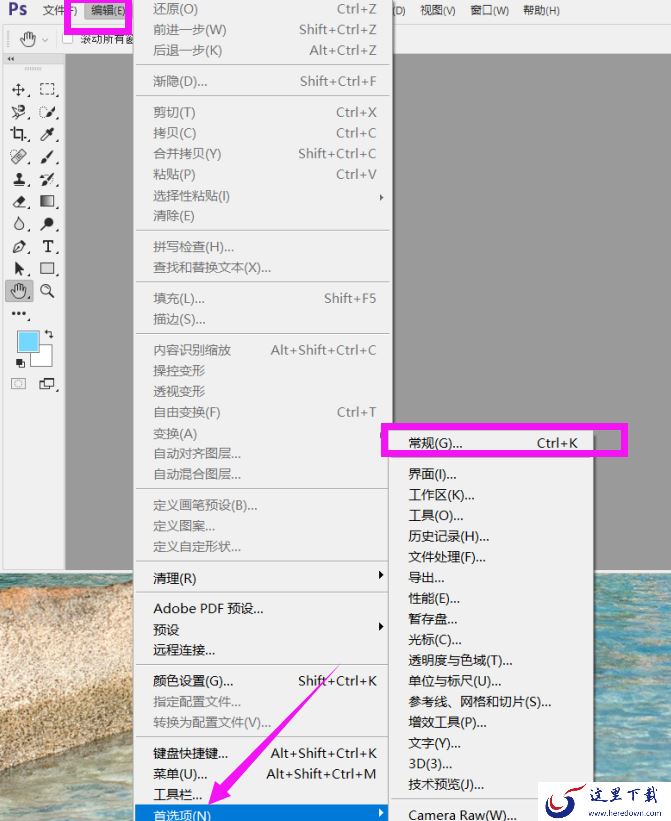This screenshot has width=671, height=821.
Task: Select the Path Selection tool
Action: click(19, 269)
